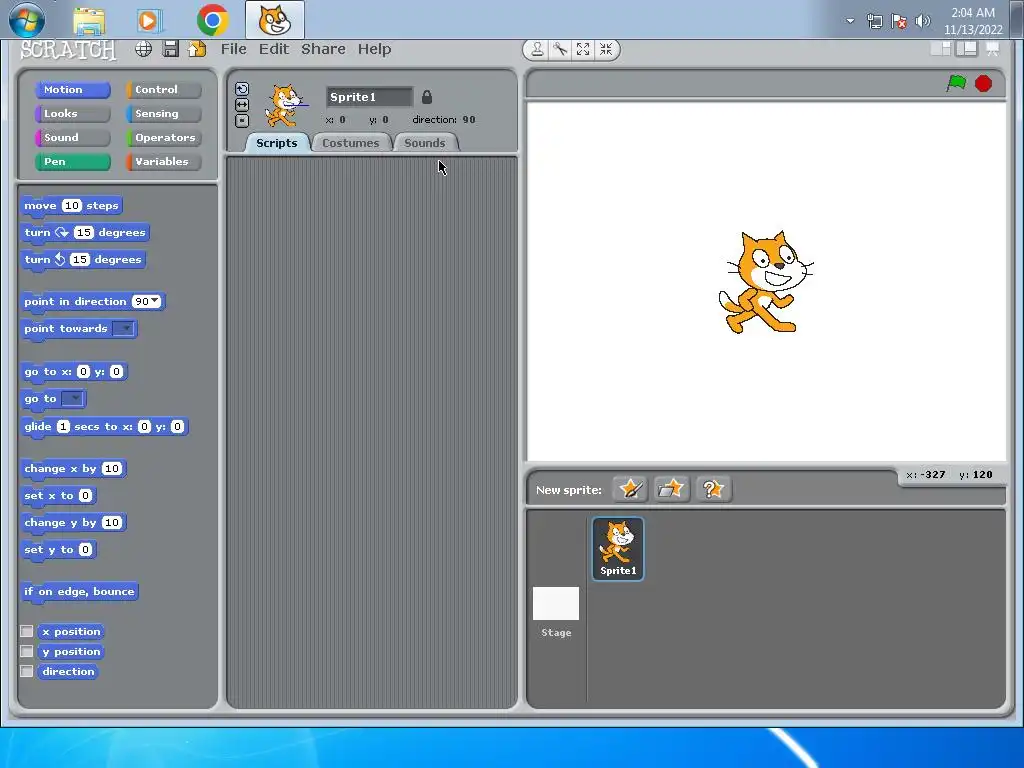The width and height of the screenshot is (1024, 768).
Task: Open Windows Explorer from the taskbar
Action: tap(89, 21)
